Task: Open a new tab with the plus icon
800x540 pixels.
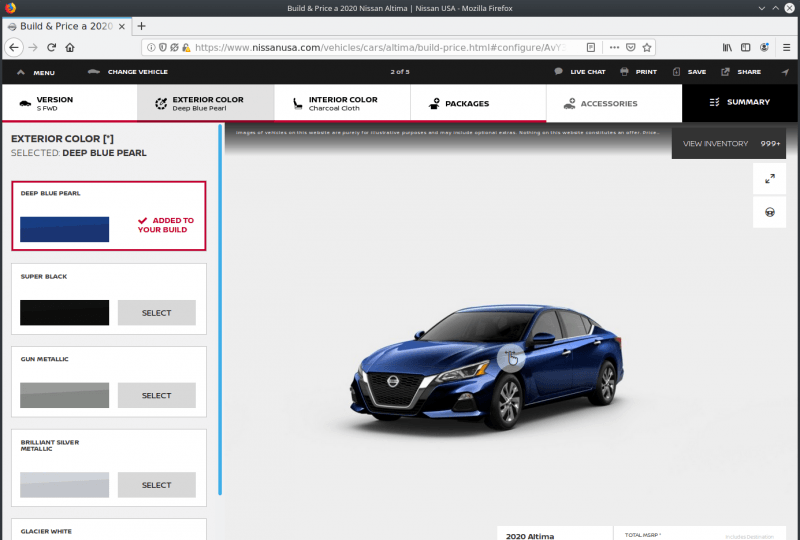Action: coord(141,26)
